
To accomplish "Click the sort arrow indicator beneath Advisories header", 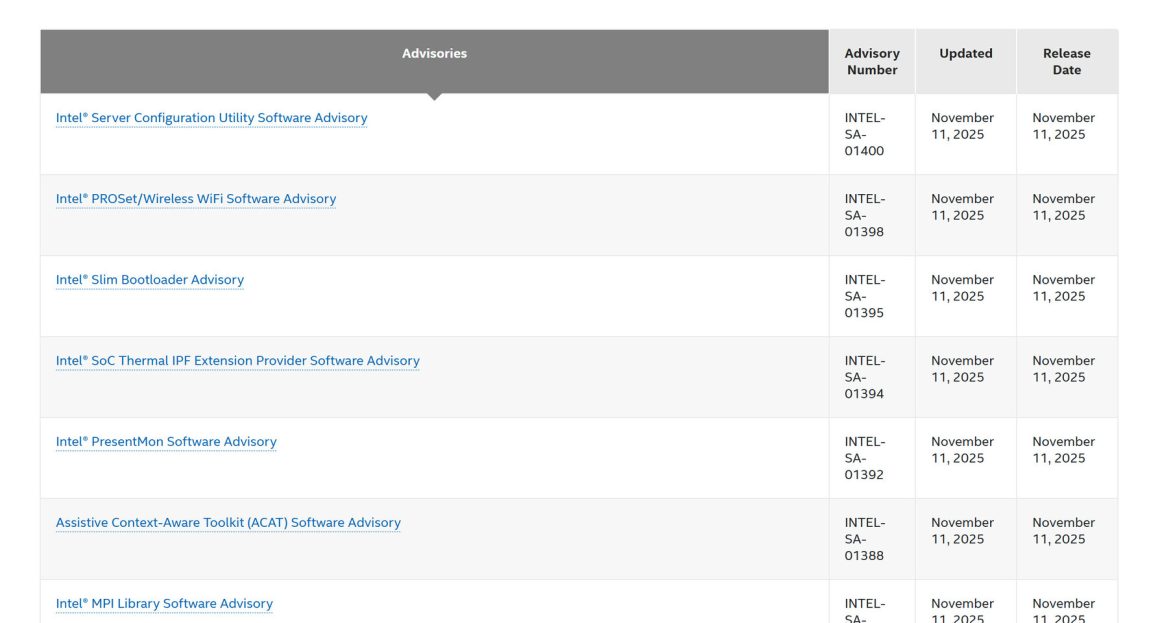I will [x=434, y=96].
